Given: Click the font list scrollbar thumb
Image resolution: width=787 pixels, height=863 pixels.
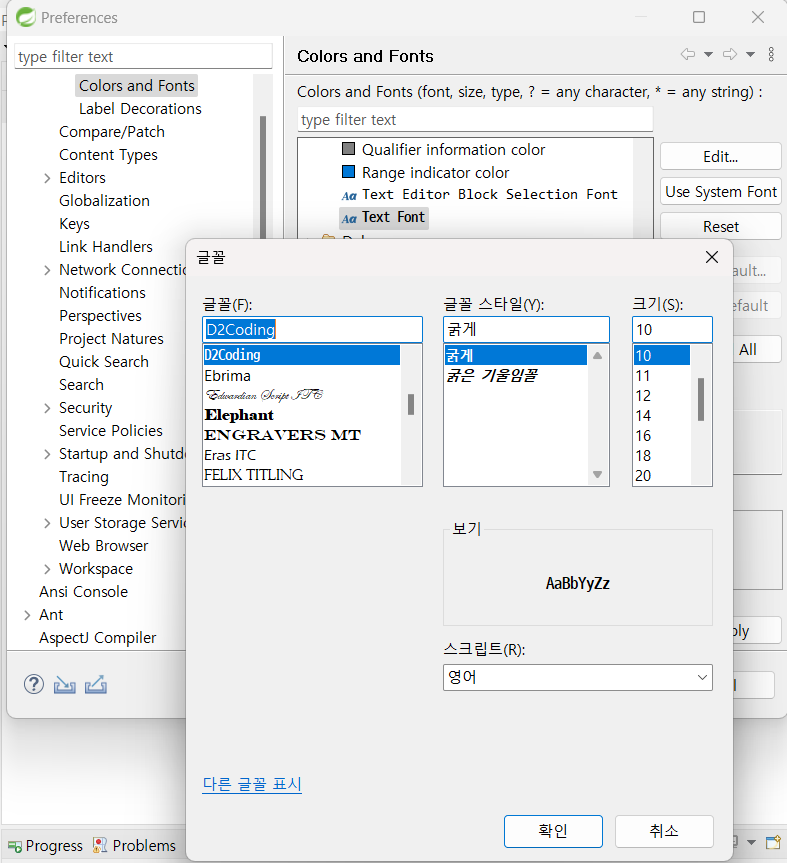Looking at the screenshot, I should [x=411, y=405].
